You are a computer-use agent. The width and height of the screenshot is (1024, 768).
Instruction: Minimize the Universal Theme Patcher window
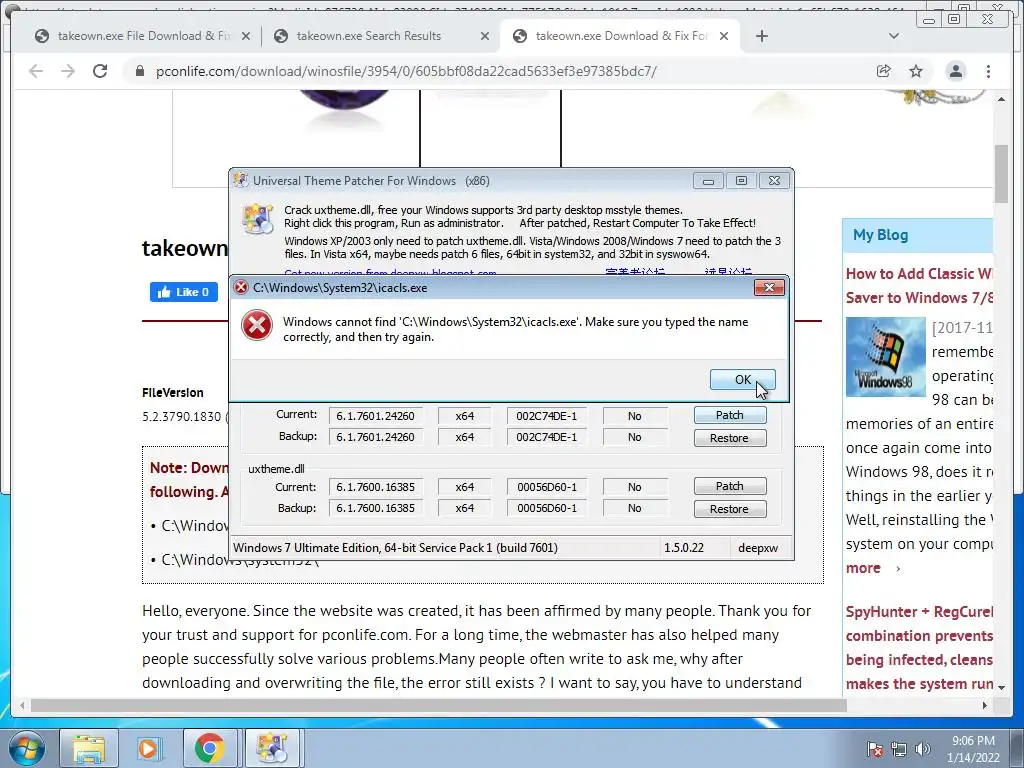point(708,181)
